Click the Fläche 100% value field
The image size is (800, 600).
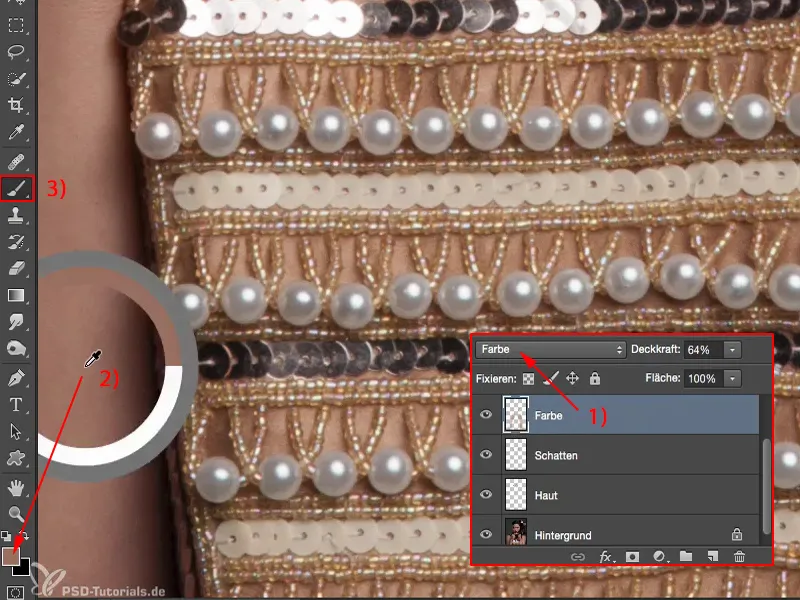tap(704, 379)
